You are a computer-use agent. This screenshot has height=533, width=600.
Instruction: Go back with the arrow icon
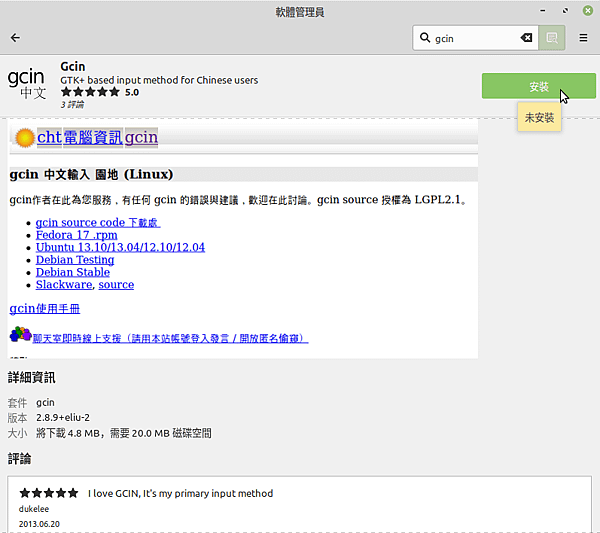tap(15, 37)
